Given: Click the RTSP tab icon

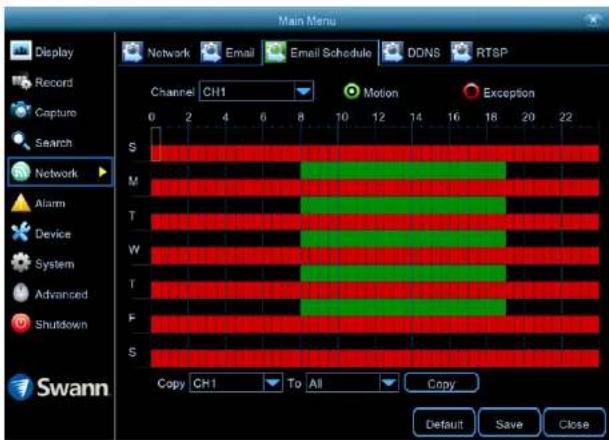Looking at the screenshot, I should click(x=461, y=52).
